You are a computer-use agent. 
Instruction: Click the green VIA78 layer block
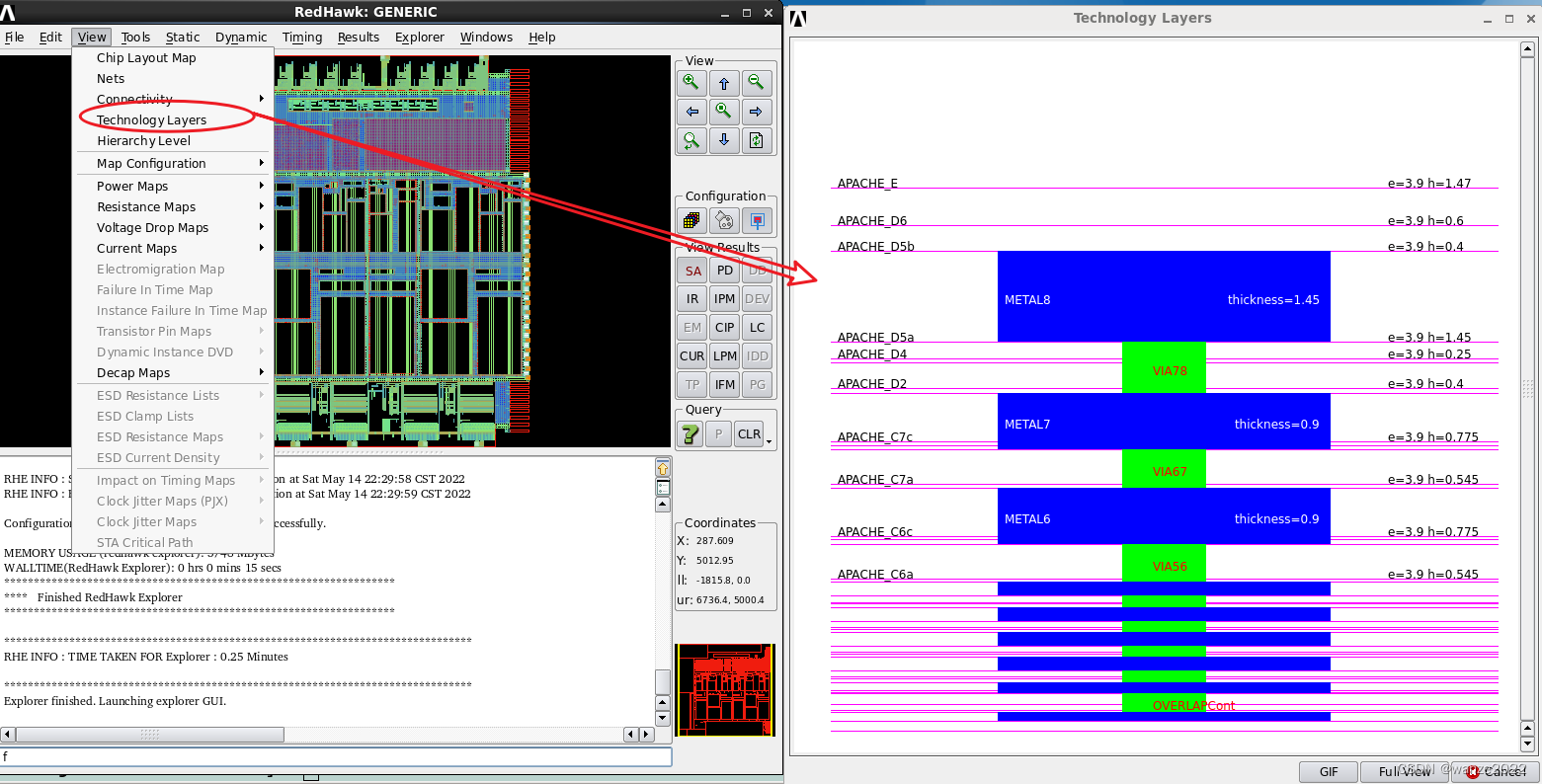1164,367
